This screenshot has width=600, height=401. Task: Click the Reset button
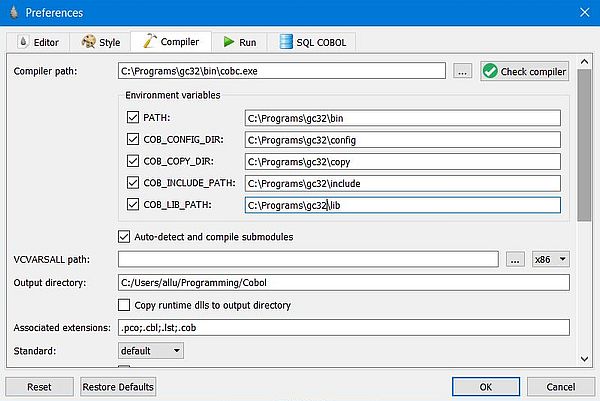[39, 387]
